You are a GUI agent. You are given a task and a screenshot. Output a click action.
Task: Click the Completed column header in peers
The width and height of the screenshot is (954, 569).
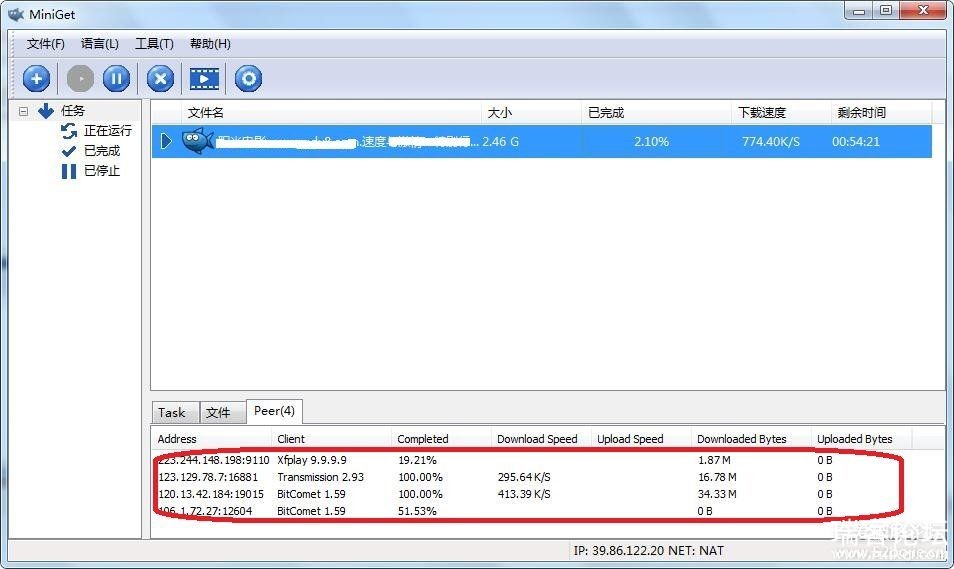pos(441,439)
